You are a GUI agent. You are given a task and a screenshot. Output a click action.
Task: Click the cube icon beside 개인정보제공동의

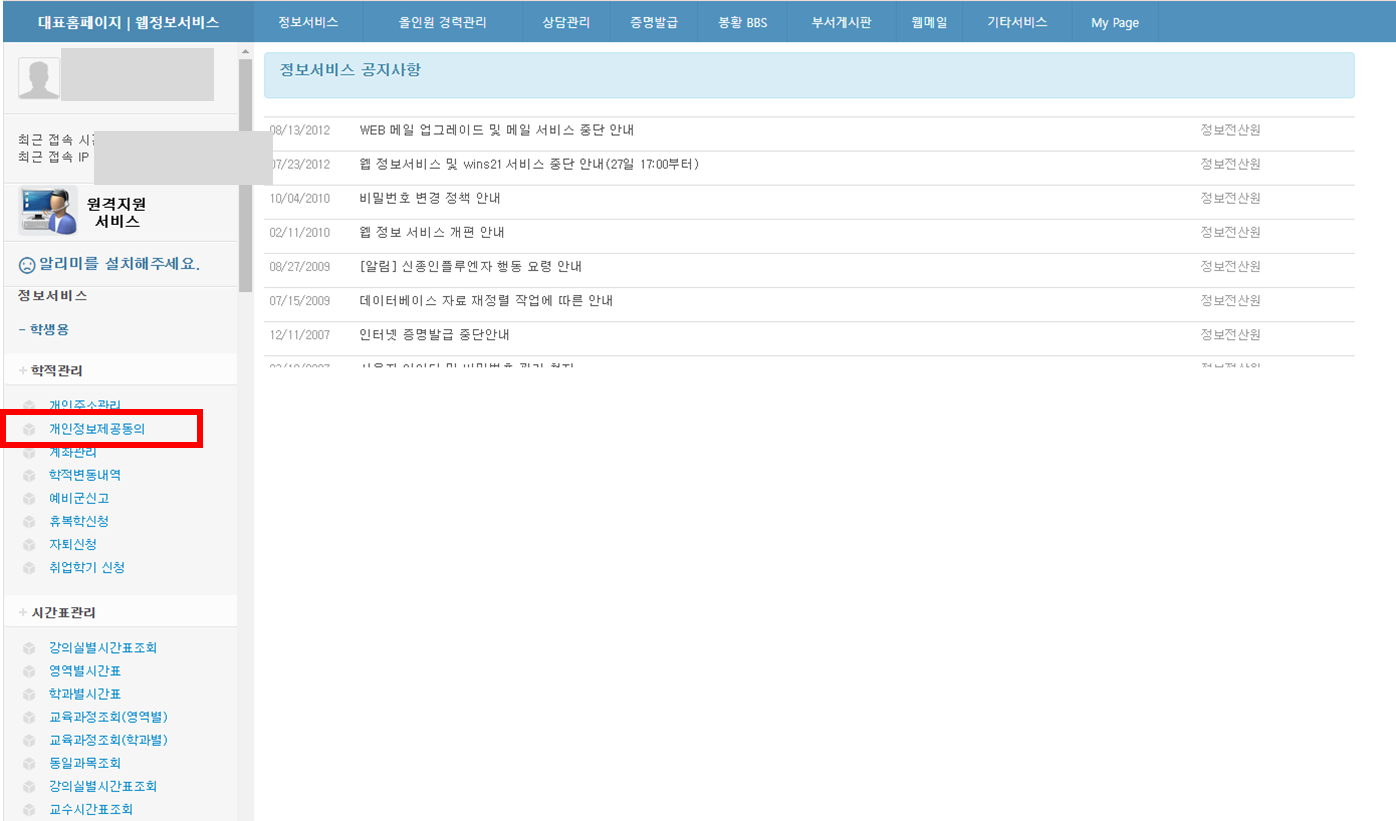[x=29, y=429]
